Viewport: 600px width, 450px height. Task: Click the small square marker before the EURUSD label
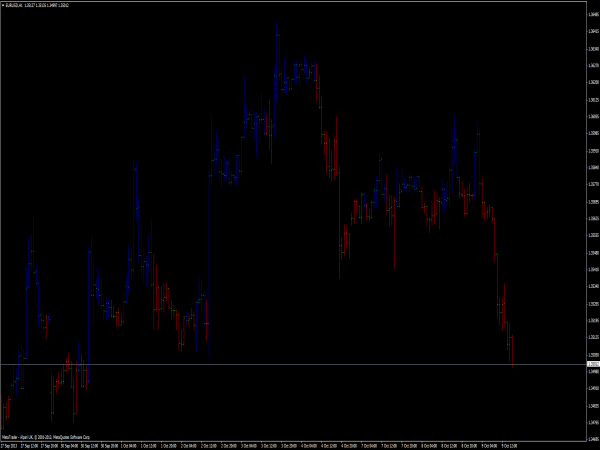3,5
